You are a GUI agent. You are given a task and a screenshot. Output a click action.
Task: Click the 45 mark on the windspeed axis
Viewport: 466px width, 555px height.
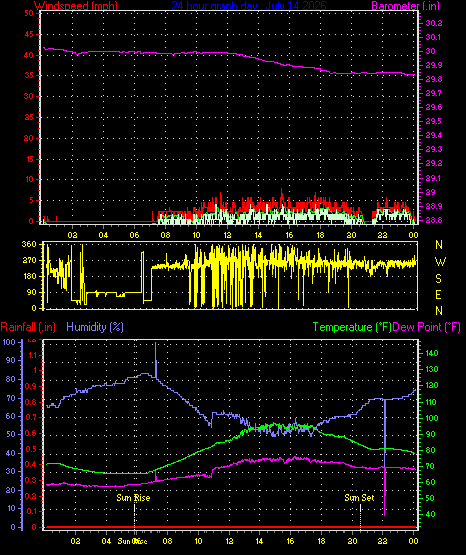[29, 34]
